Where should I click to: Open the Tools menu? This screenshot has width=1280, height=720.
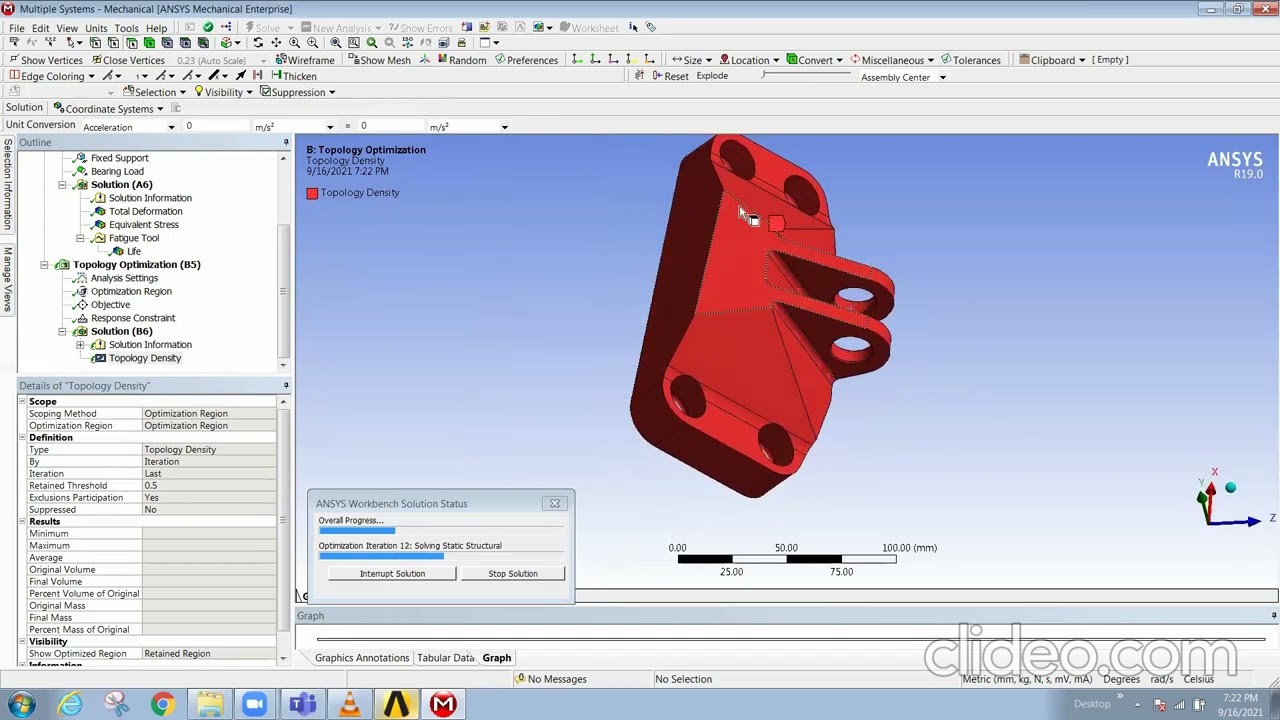click(x=126, y=28)
